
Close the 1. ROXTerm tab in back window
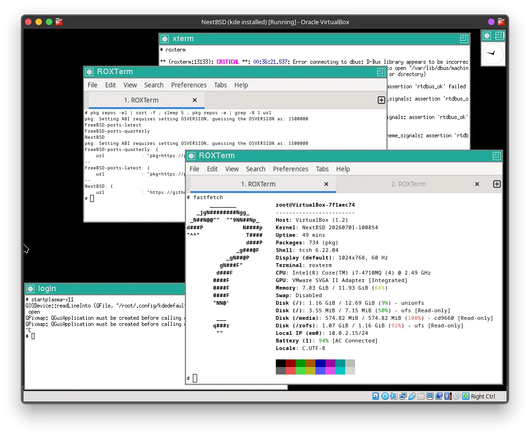[x=194, y=100]
